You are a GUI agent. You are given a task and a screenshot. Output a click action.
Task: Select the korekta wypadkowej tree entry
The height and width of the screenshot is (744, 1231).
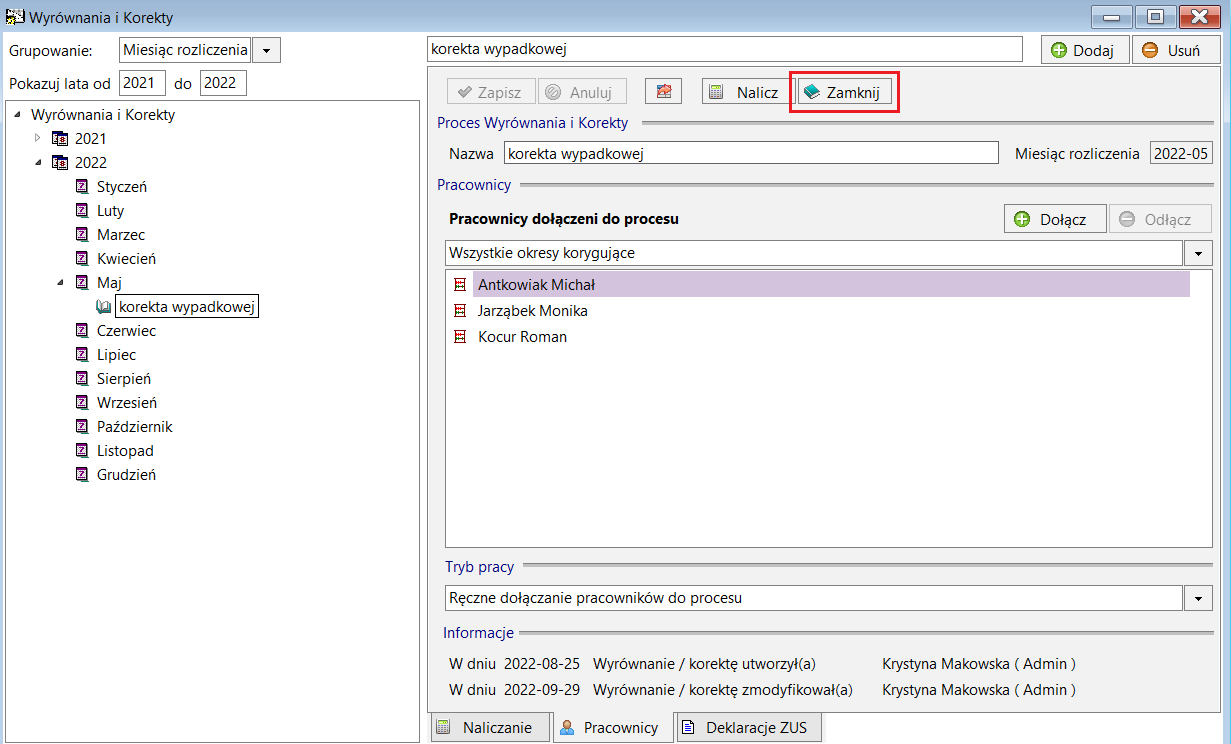coord(188,307)
